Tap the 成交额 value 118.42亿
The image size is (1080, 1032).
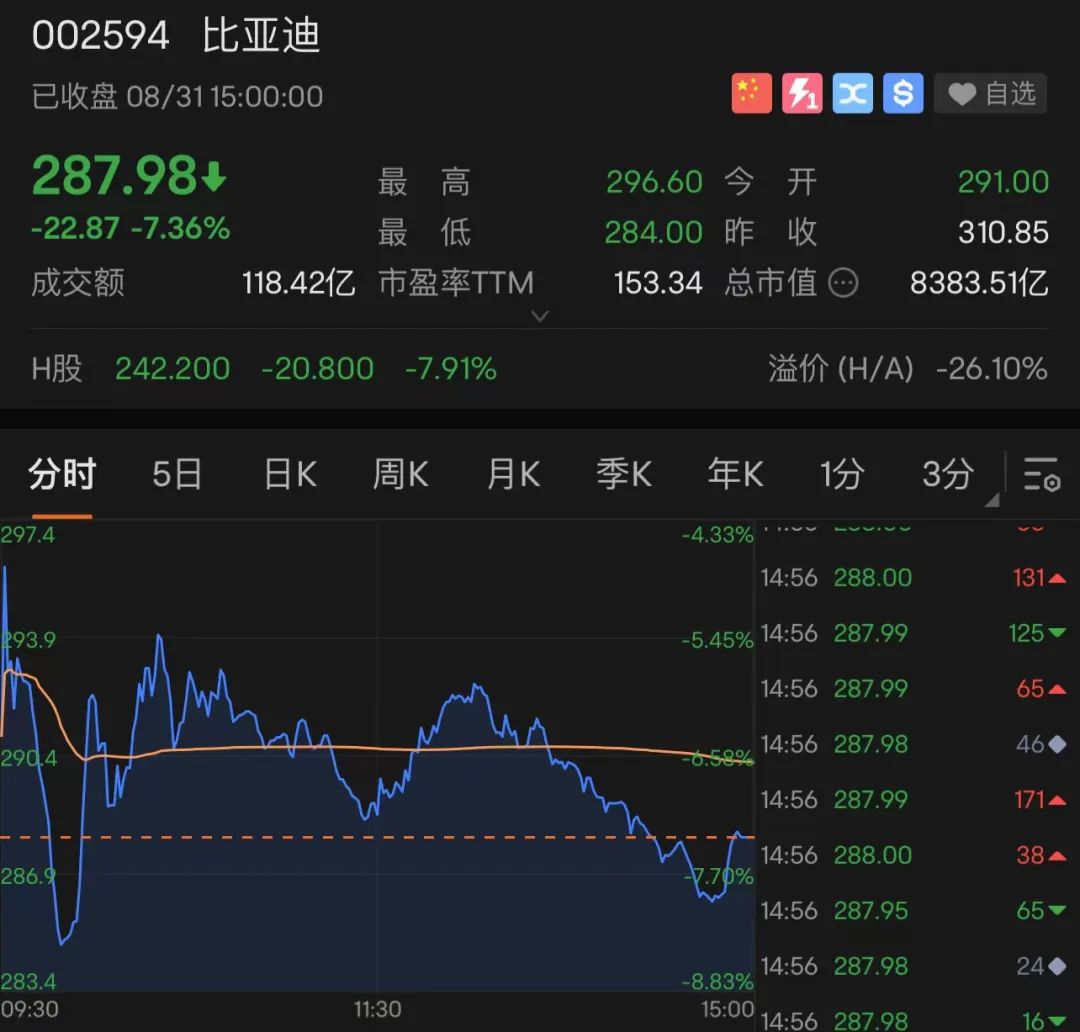point(298,282)
